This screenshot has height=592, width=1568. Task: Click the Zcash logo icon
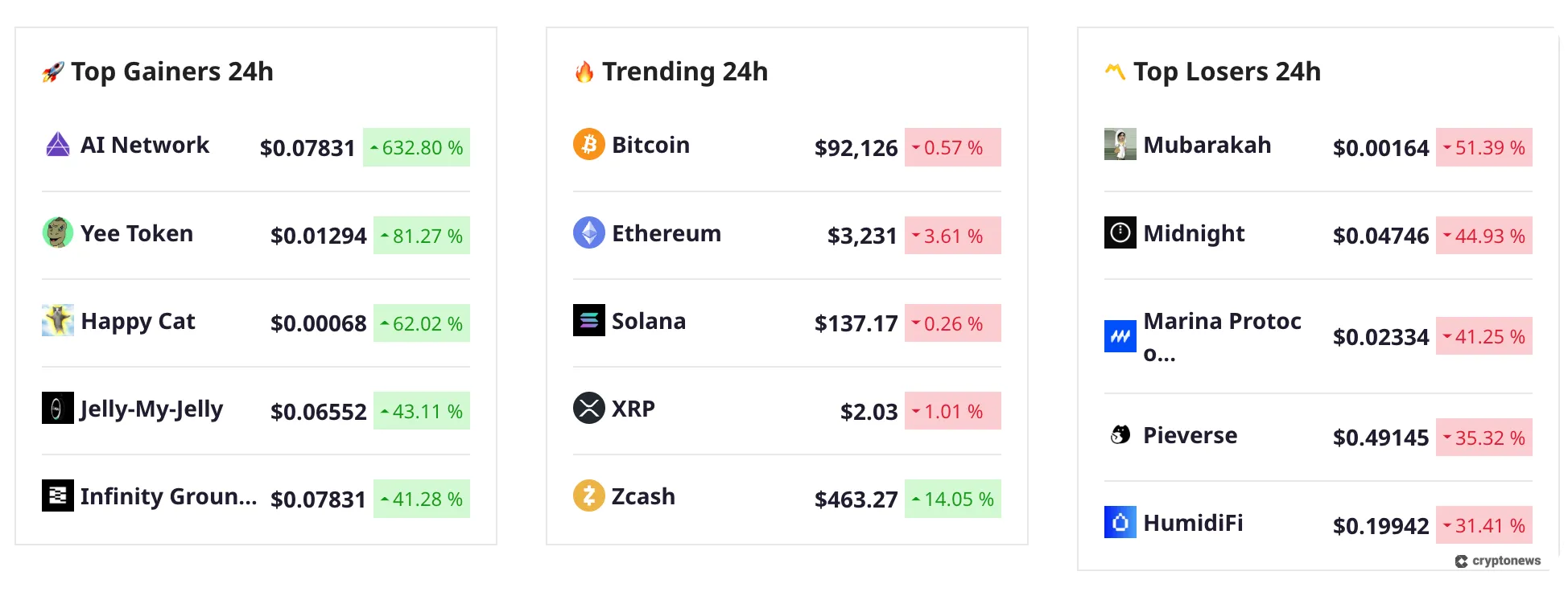click(590, 497)
